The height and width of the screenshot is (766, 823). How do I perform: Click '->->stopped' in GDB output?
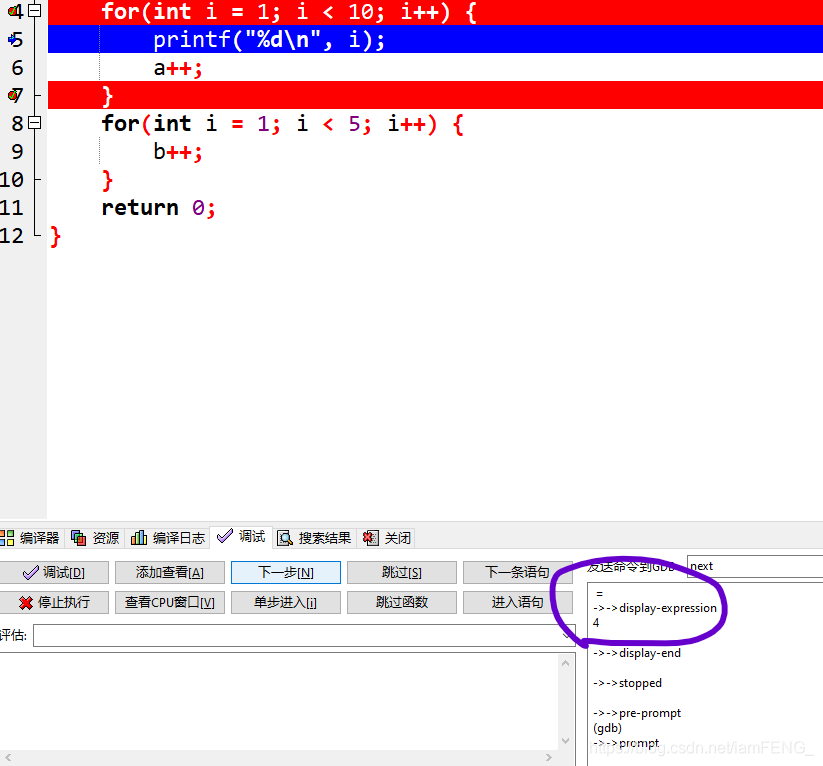[x=627, y=683]
